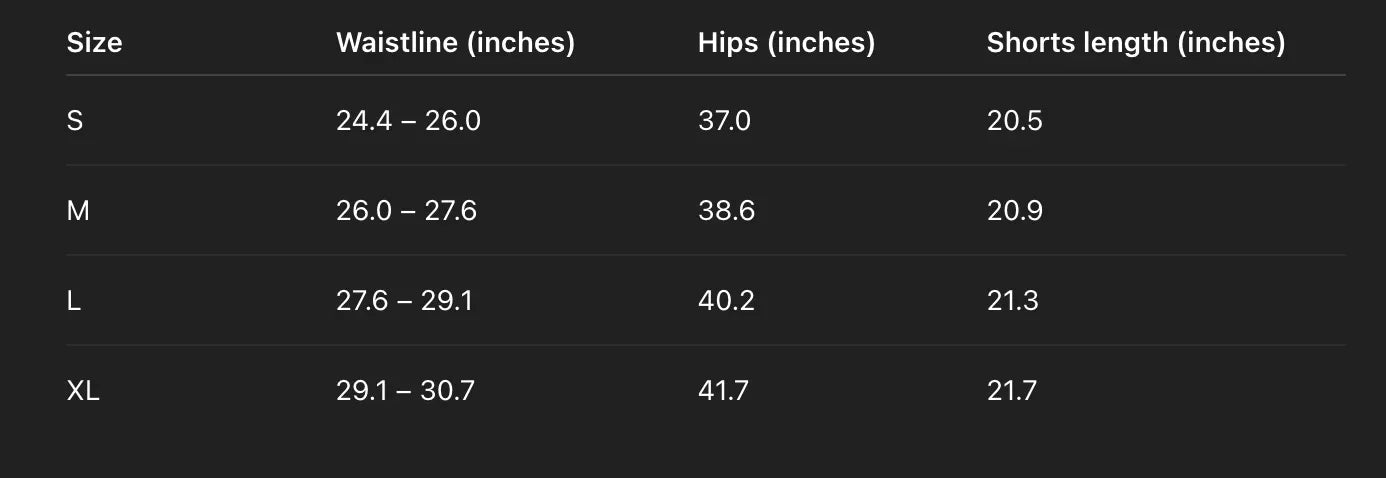This screenshot has width=1386, height=478.
Task: Click the Hips (inches) column header
Action: [786, 42]
